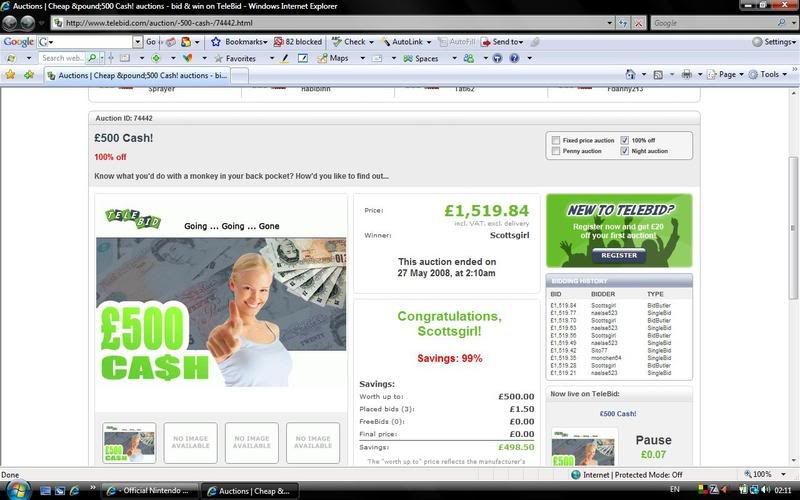
Task: Click the taskbar volume speaker icon
Action: (x=765, y=490)
